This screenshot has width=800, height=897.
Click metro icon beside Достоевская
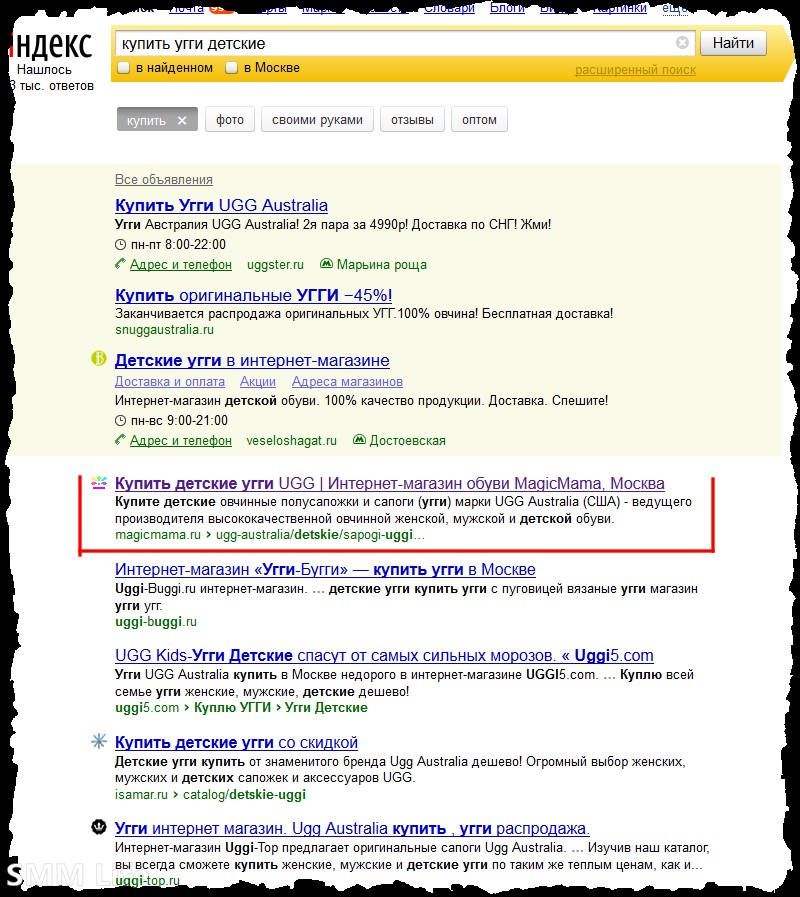359,440
